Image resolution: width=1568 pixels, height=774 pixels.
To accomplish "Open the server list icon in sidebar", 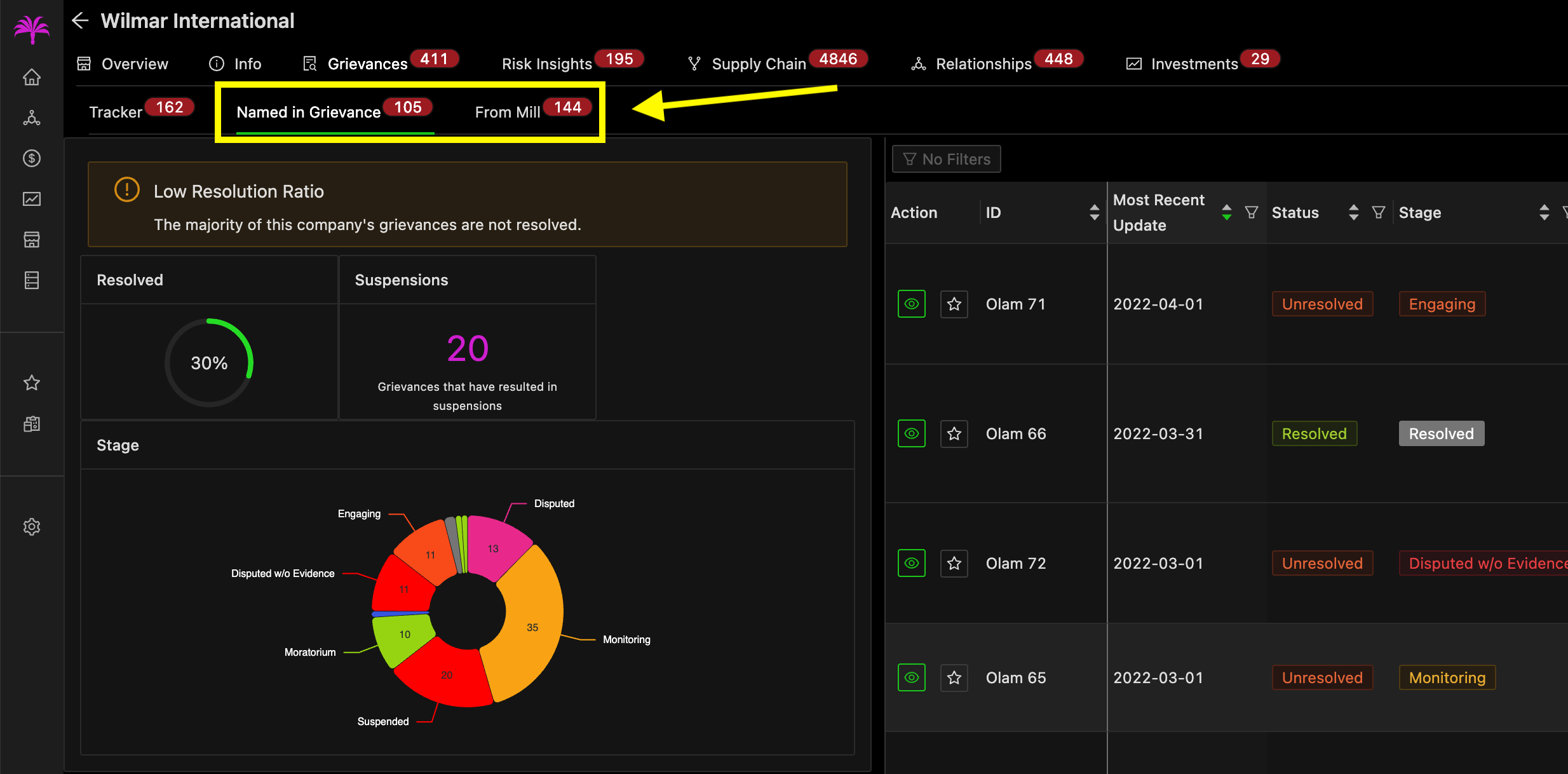I will click(x=32, y=280).
